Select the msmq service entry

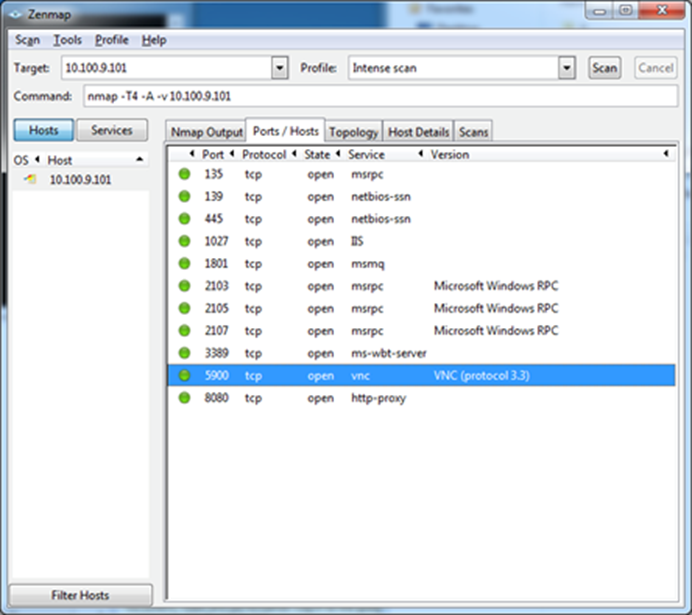coord(368,264)
